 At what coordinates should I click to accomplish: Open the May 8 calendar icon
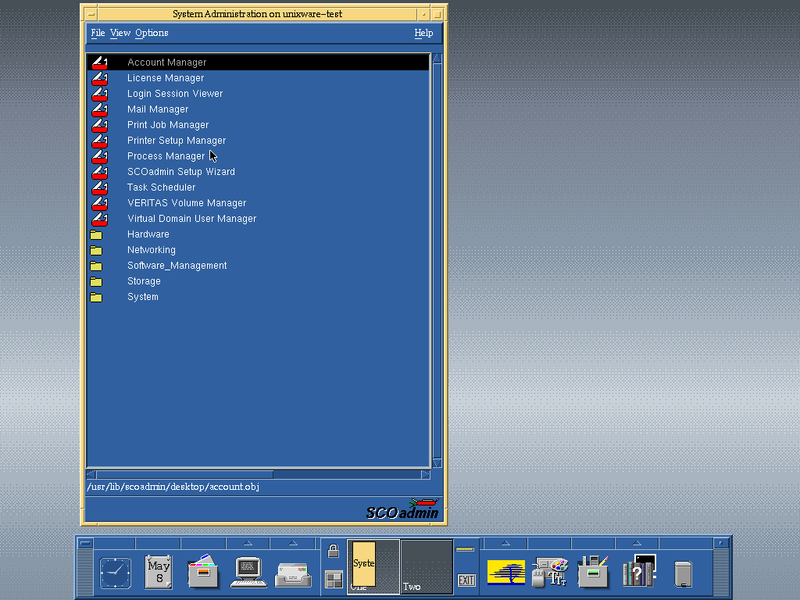(159, 572)
